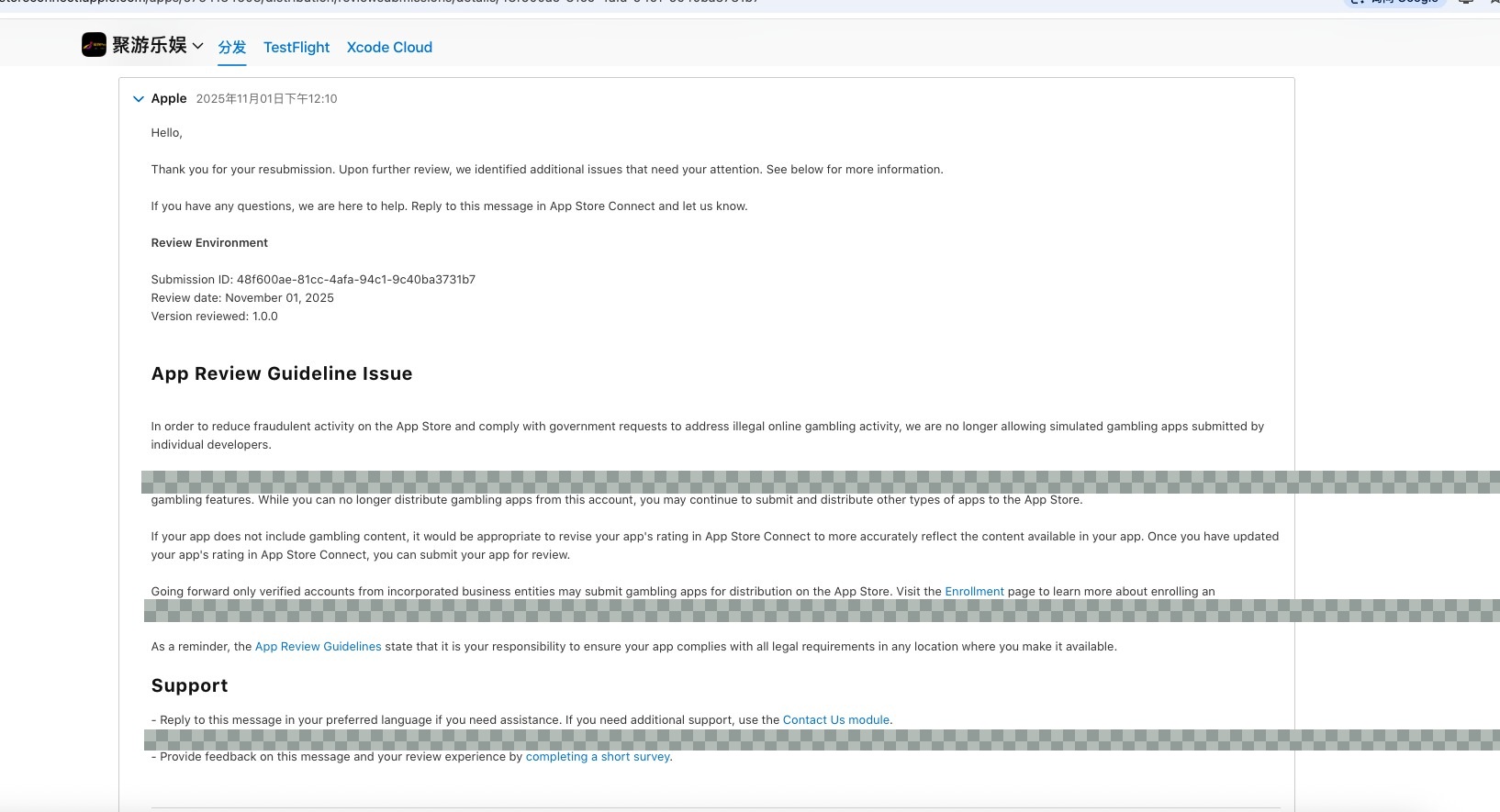The image size is (1500, 812).
Task: Click the Submission ID line
Action: (x=313, y=280)
